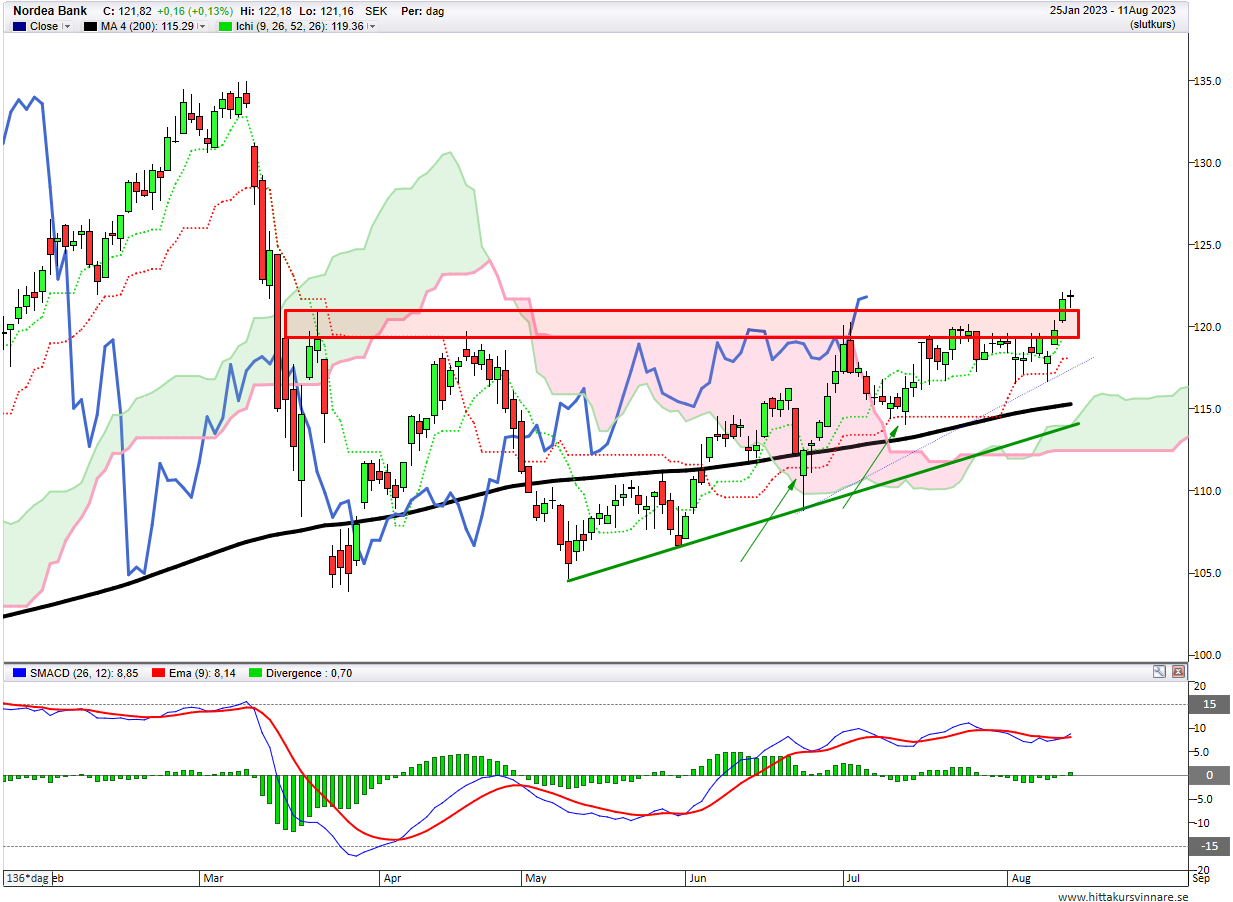Viewport: 1233px width, 902px height.
Task: Click the Sep label on the time axis
Action: (1203, 878)
